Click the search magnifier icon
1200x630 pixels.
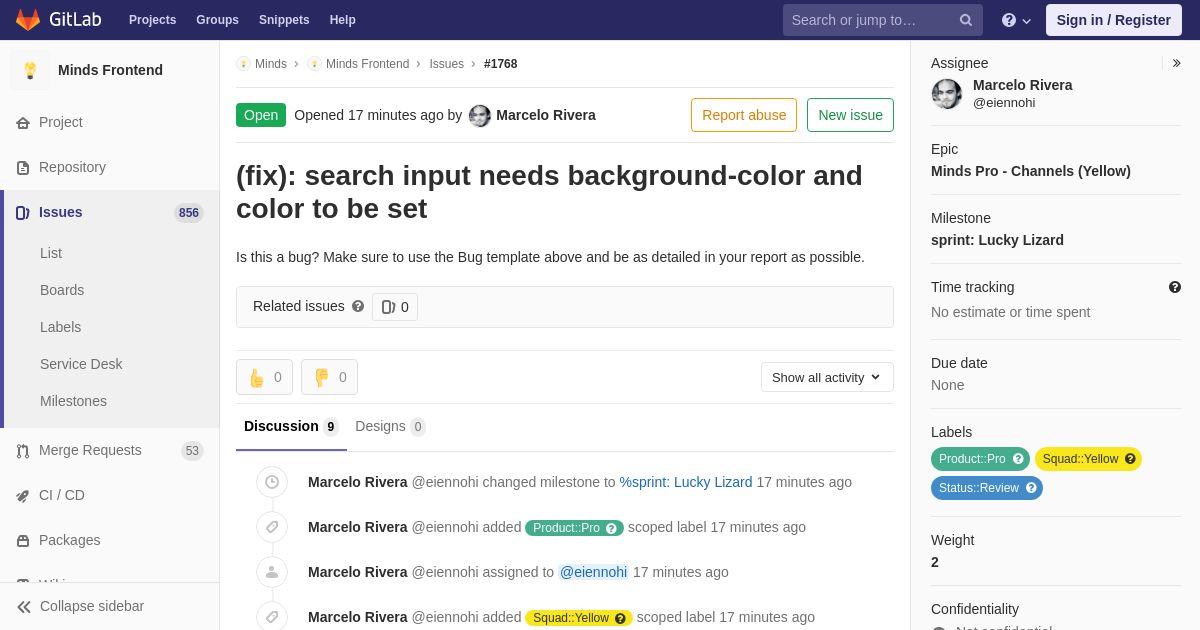[x=966, y=20]
